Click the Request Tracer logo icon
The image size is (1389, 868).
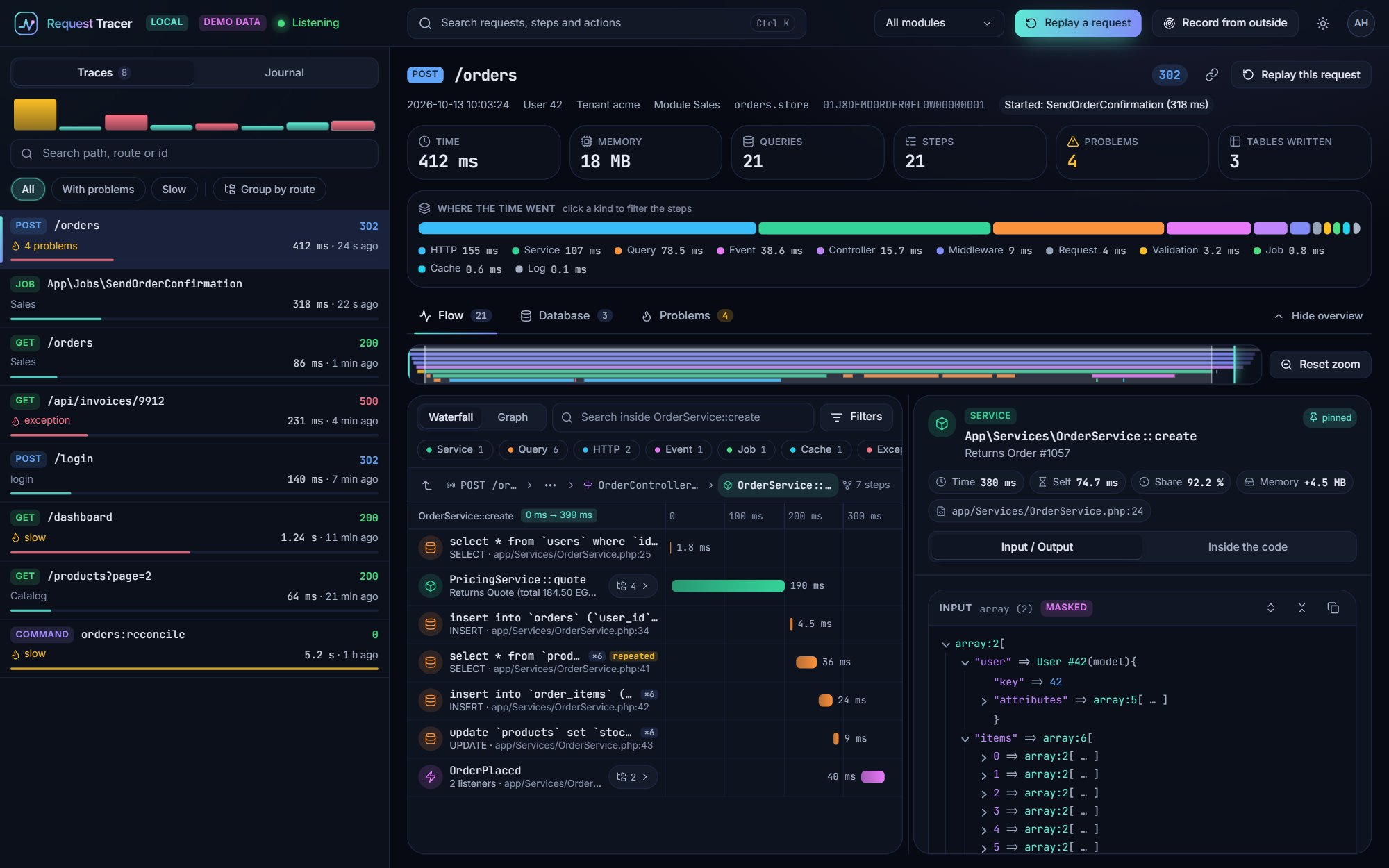pos(26,23)
